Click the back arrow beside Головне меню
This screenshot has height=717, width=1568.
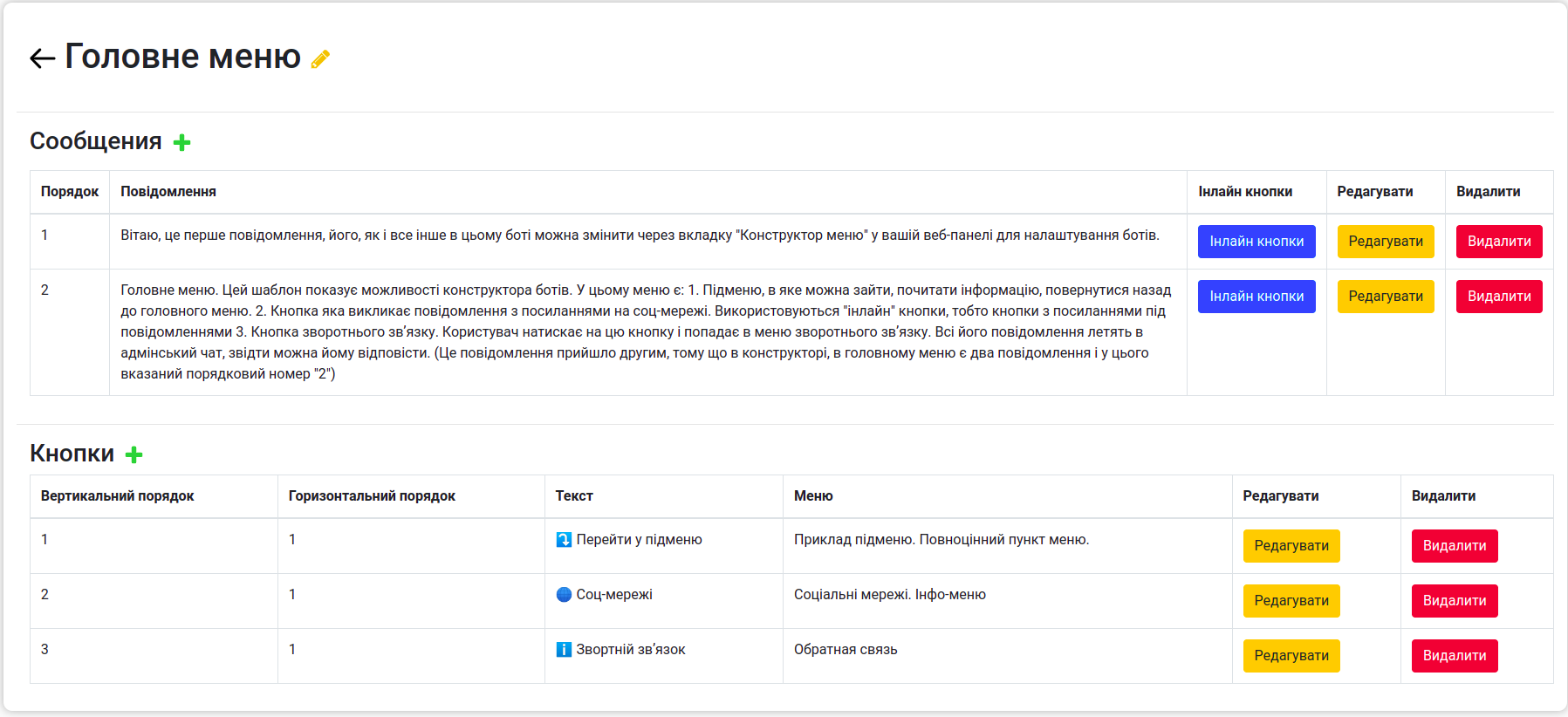click(42, 58)
